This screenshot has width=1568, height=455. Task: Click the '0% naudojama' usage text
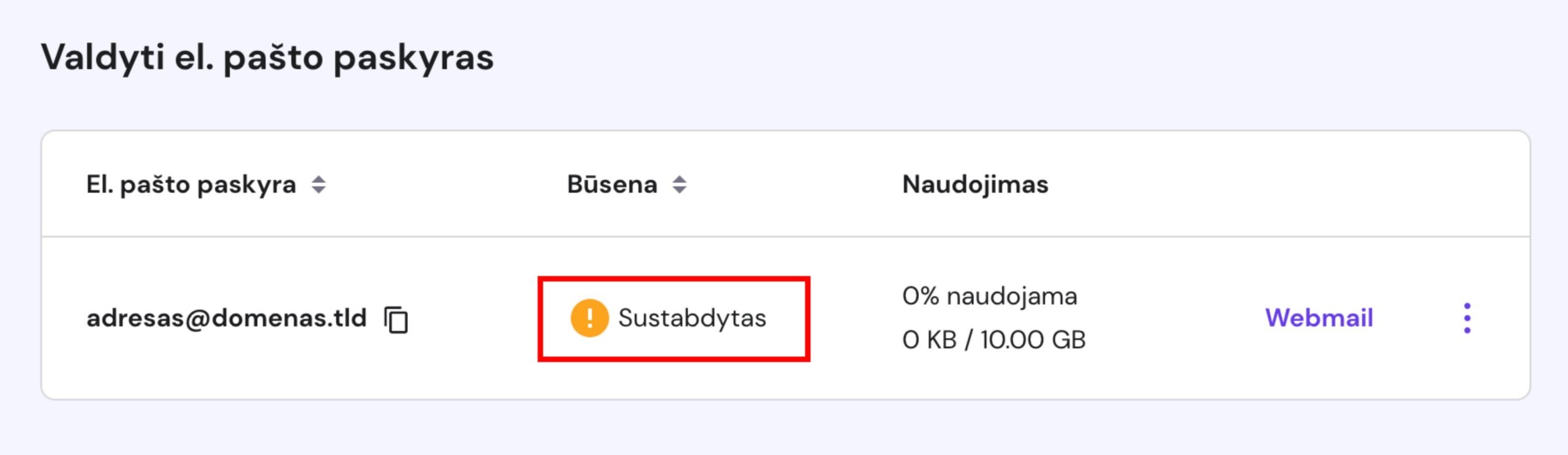tap(989, 296)
